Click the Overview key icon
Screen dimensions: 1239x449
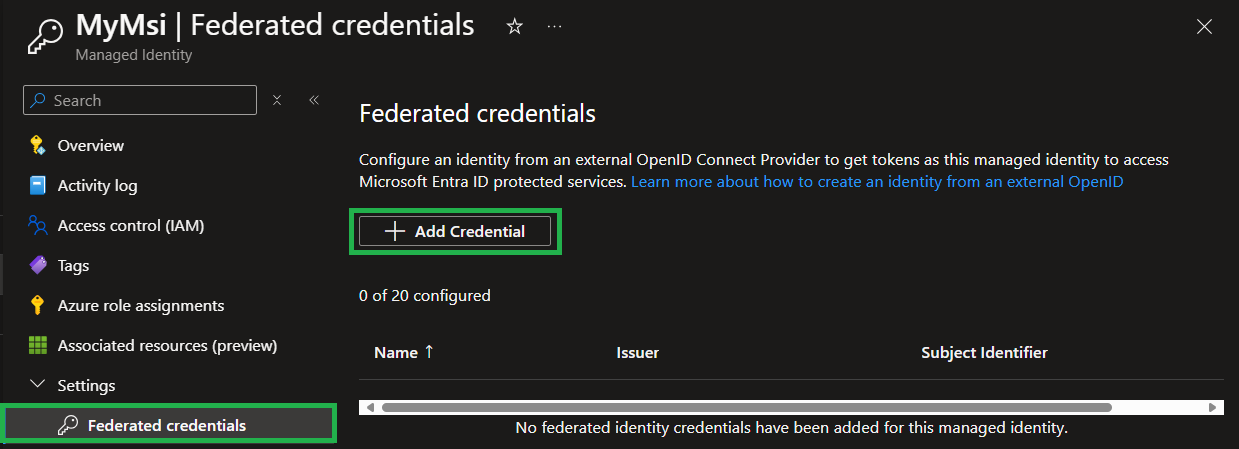coord(38,145)
